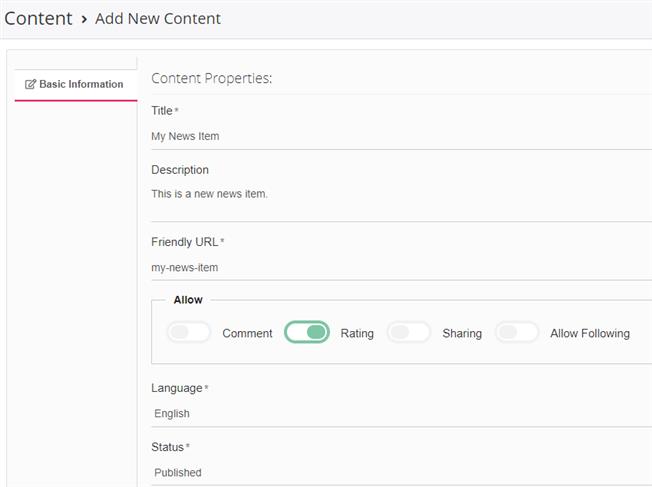Click the Friendly URL input
The width and height of the screenshot is (652, 487).
point(400,267)
